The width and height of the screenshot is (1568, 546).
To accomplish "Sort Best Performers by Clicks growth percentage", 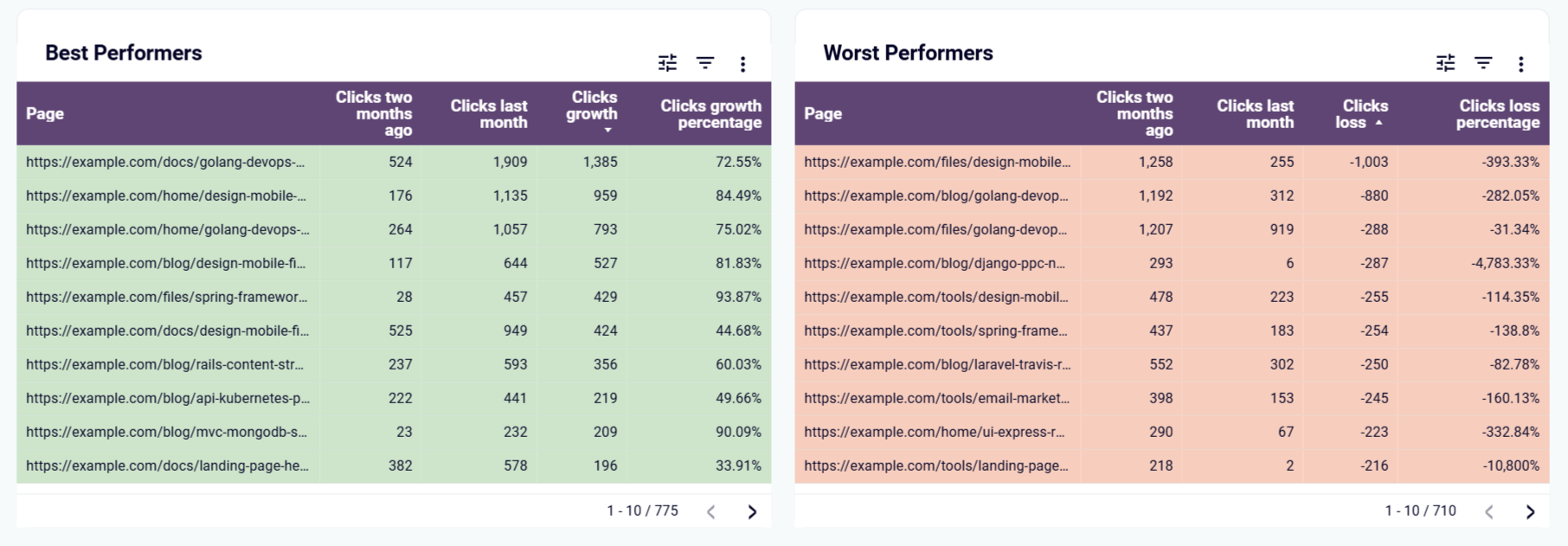I will 710,113.
